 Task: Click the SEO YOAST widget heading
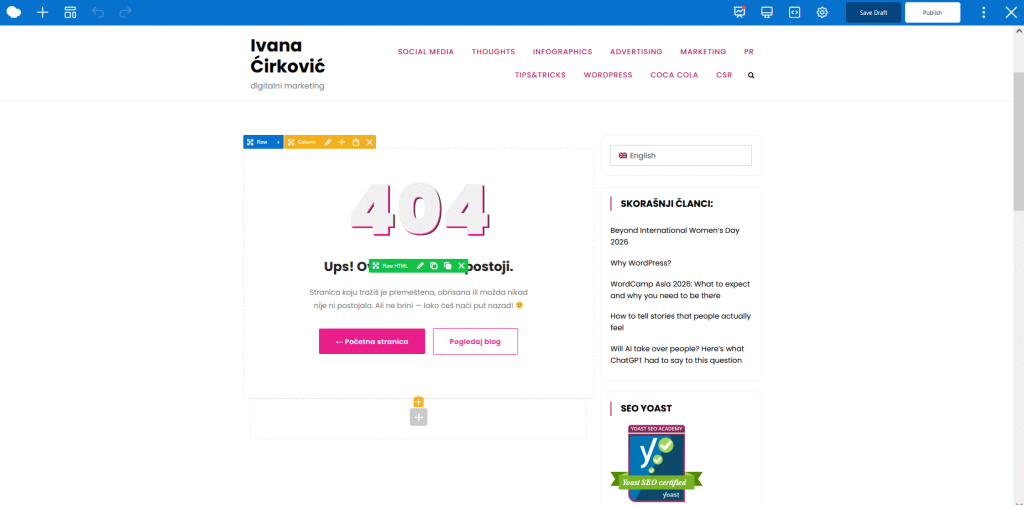[646, 408]
